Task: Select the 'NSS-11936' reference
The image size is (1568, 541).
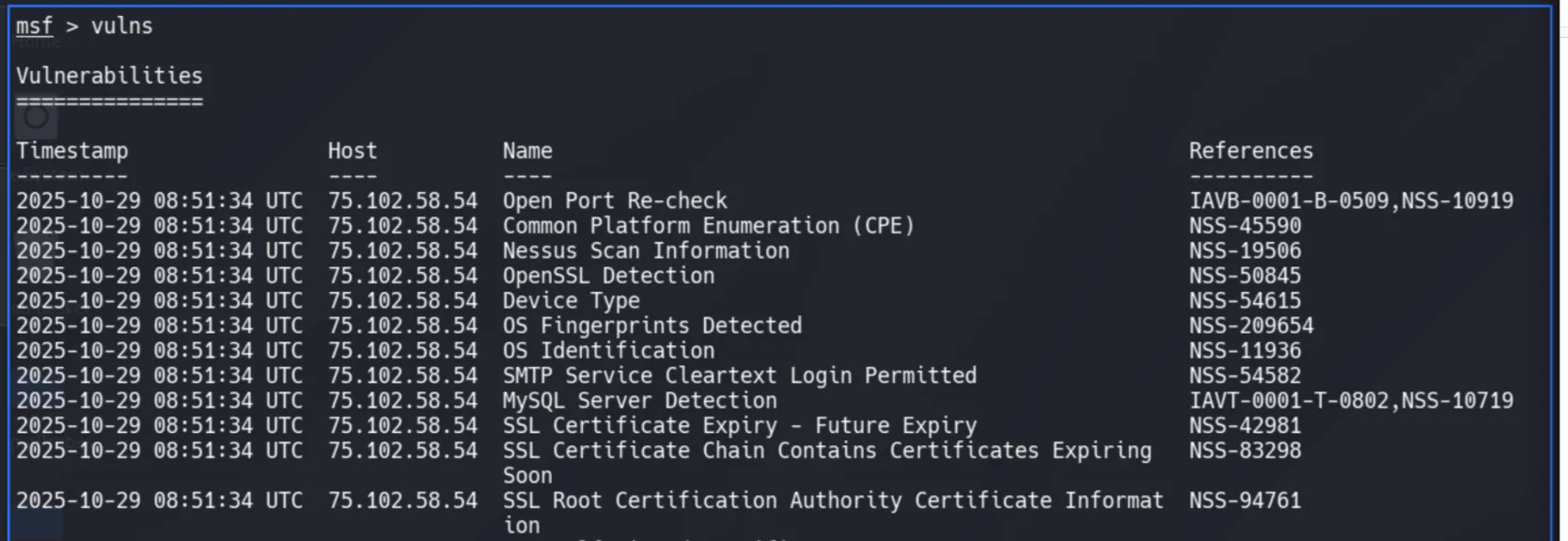Action: point(1245,350)
